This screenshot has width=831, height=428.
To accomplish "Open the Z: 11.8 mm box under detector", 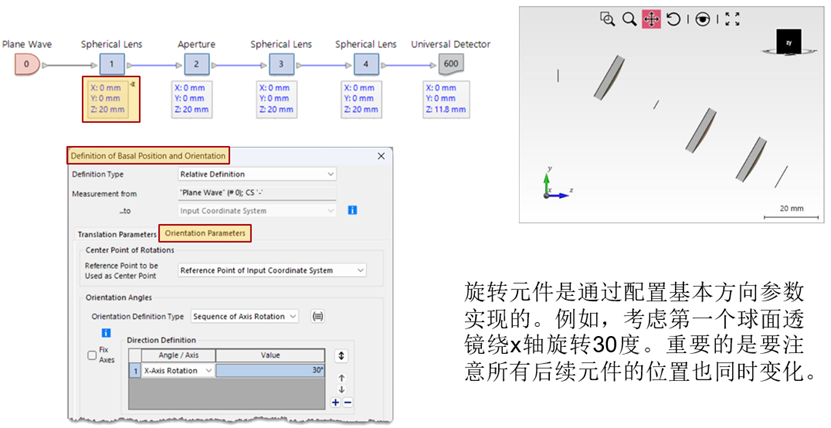I will pos(446,99).
